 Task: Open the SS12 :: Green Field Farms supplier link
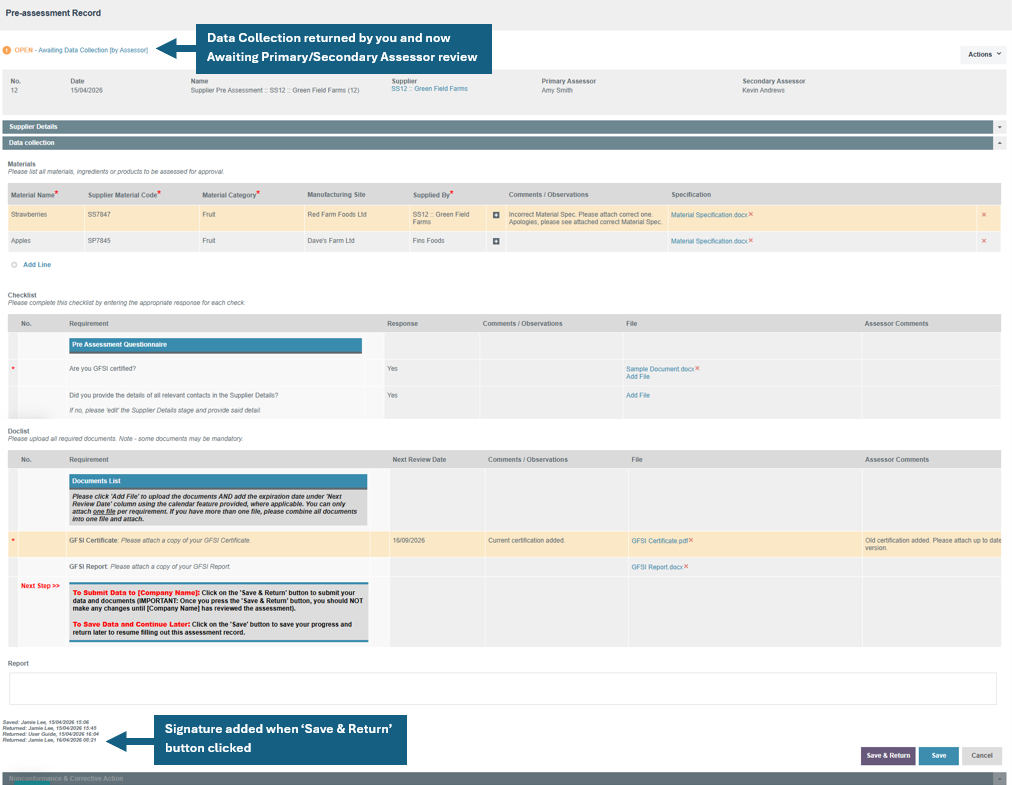click(429, 89)
